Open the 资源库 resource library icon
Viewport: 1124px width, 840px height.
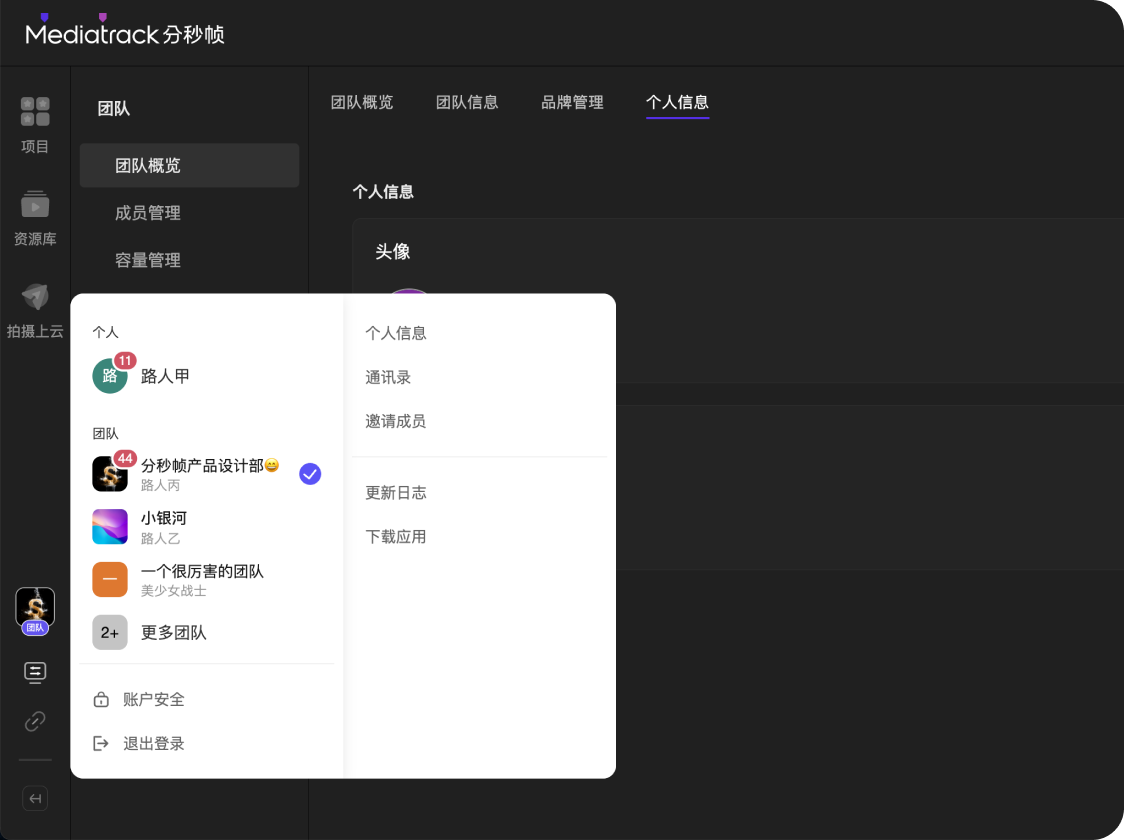pos(34,204)
